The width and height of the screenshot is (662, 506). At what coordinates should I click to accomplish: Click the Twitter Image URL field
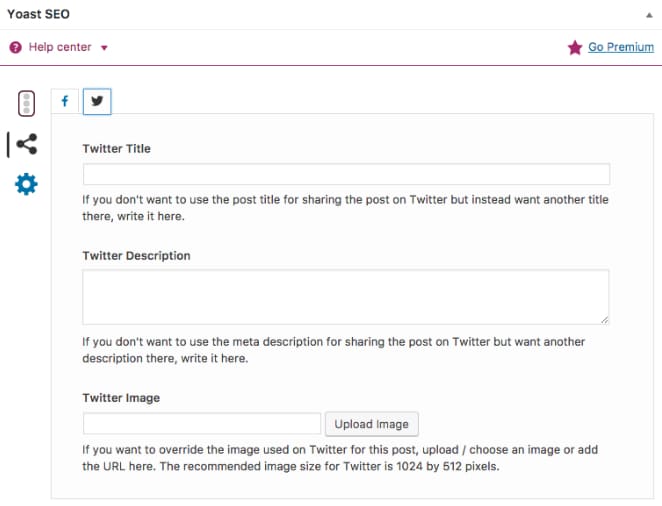202,424
